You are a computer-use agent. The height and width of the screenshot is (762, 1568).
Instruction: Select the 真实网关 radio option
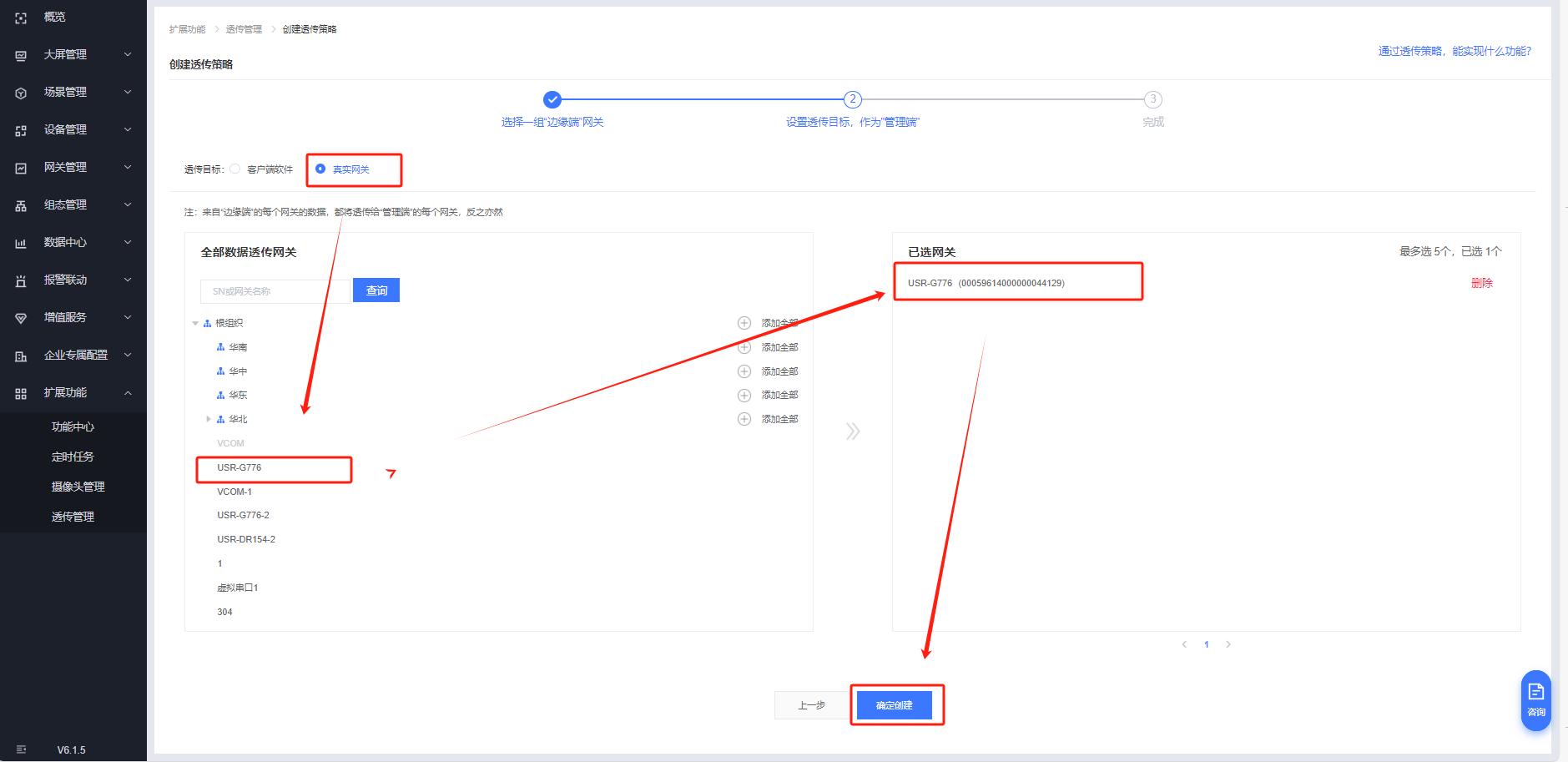pyautogui.click(x=320, y=169)
